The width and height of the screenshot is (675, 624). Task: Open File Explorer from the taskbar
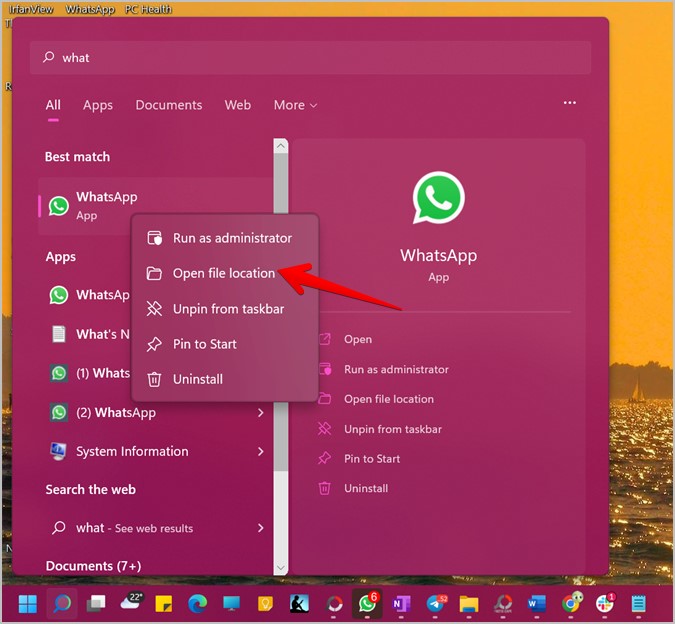pyautogui.click(x=469, y=604)
